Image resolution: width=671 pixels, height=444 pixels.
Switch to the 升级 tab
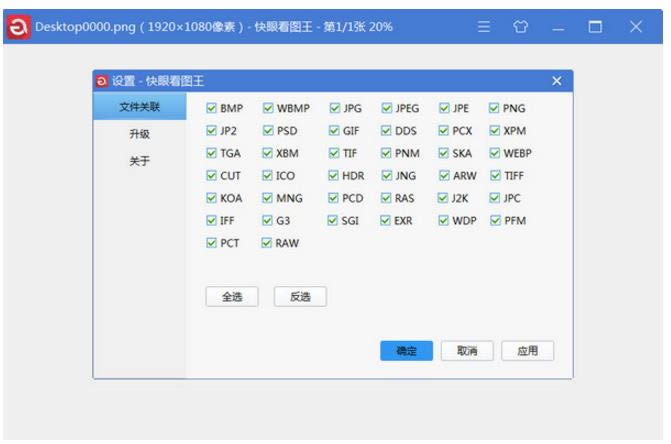coord(140,134)
